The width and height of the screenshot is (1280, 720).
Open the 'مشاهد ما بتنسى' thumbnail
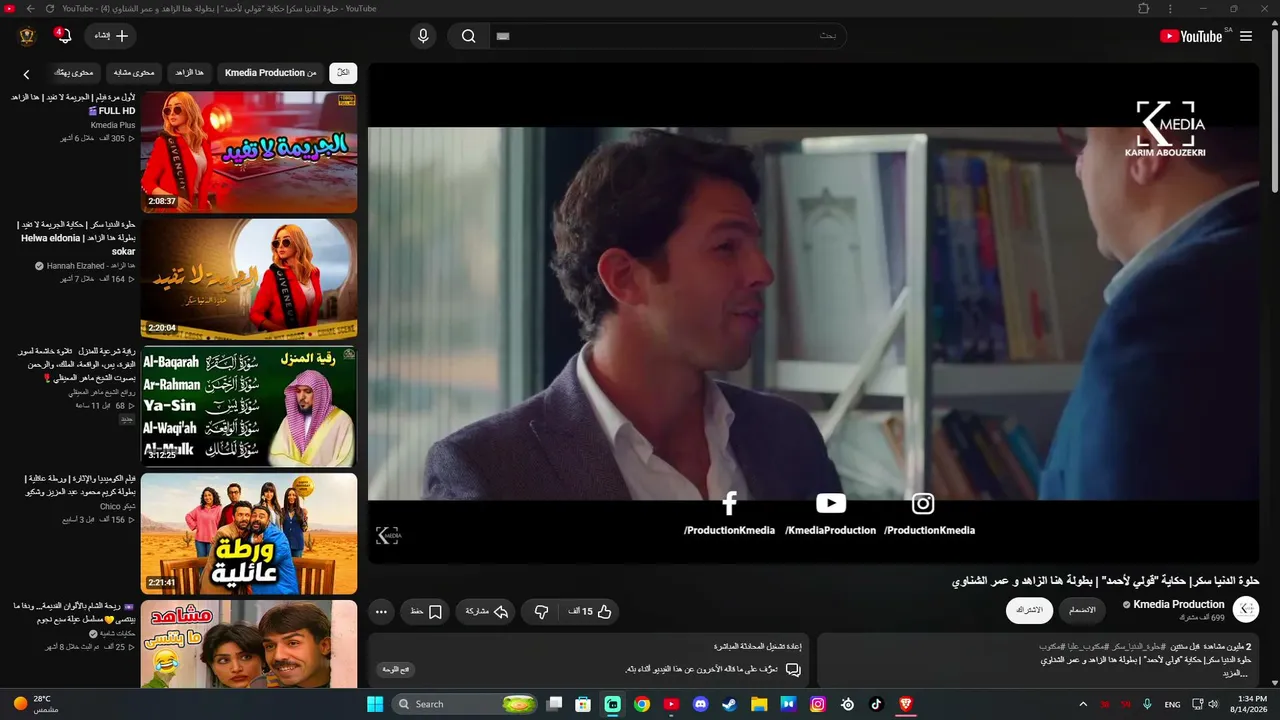[x=249, y=645]
